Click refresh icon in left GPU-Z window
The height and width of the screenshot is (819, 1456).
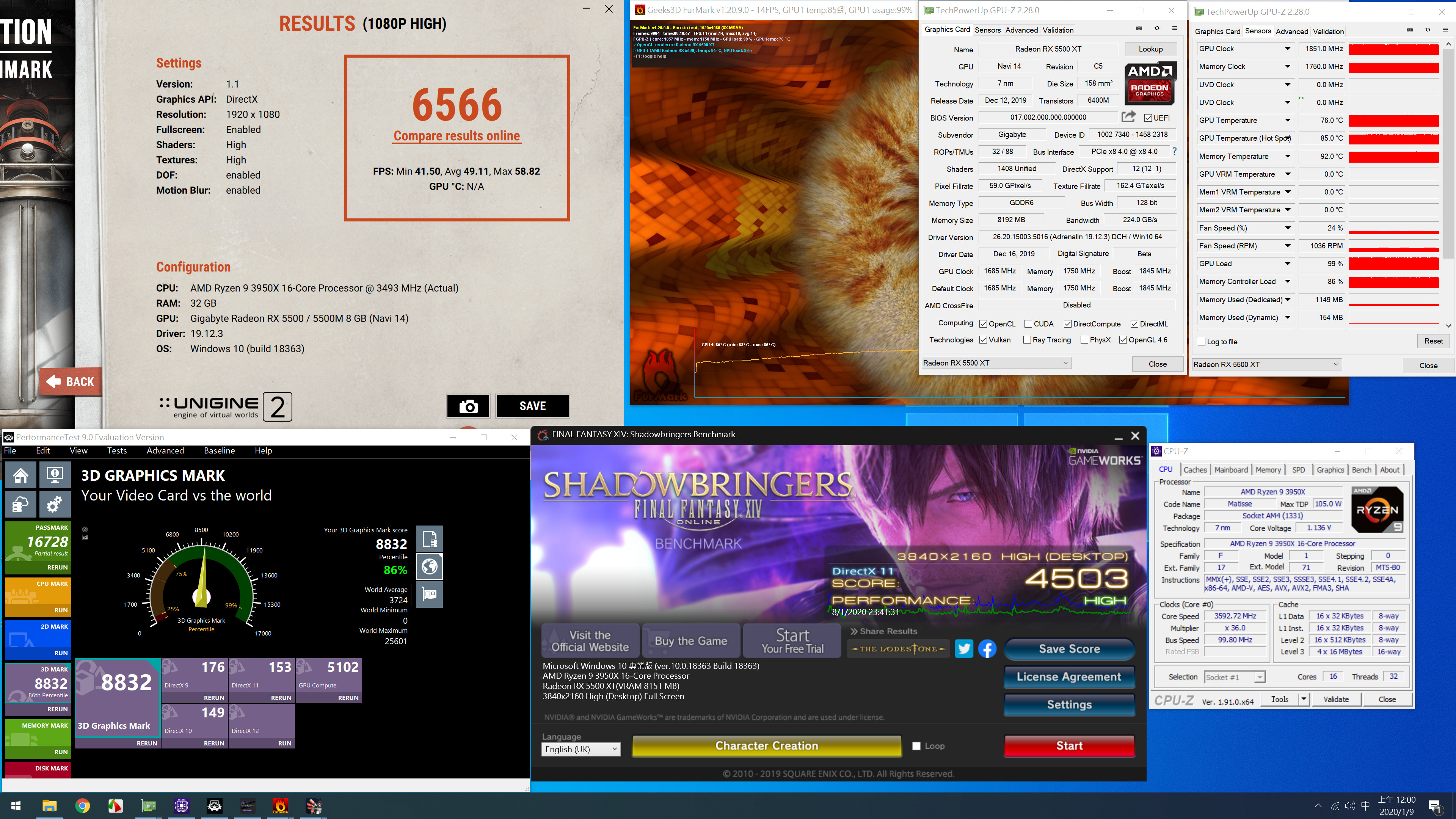pos(1157,28)
